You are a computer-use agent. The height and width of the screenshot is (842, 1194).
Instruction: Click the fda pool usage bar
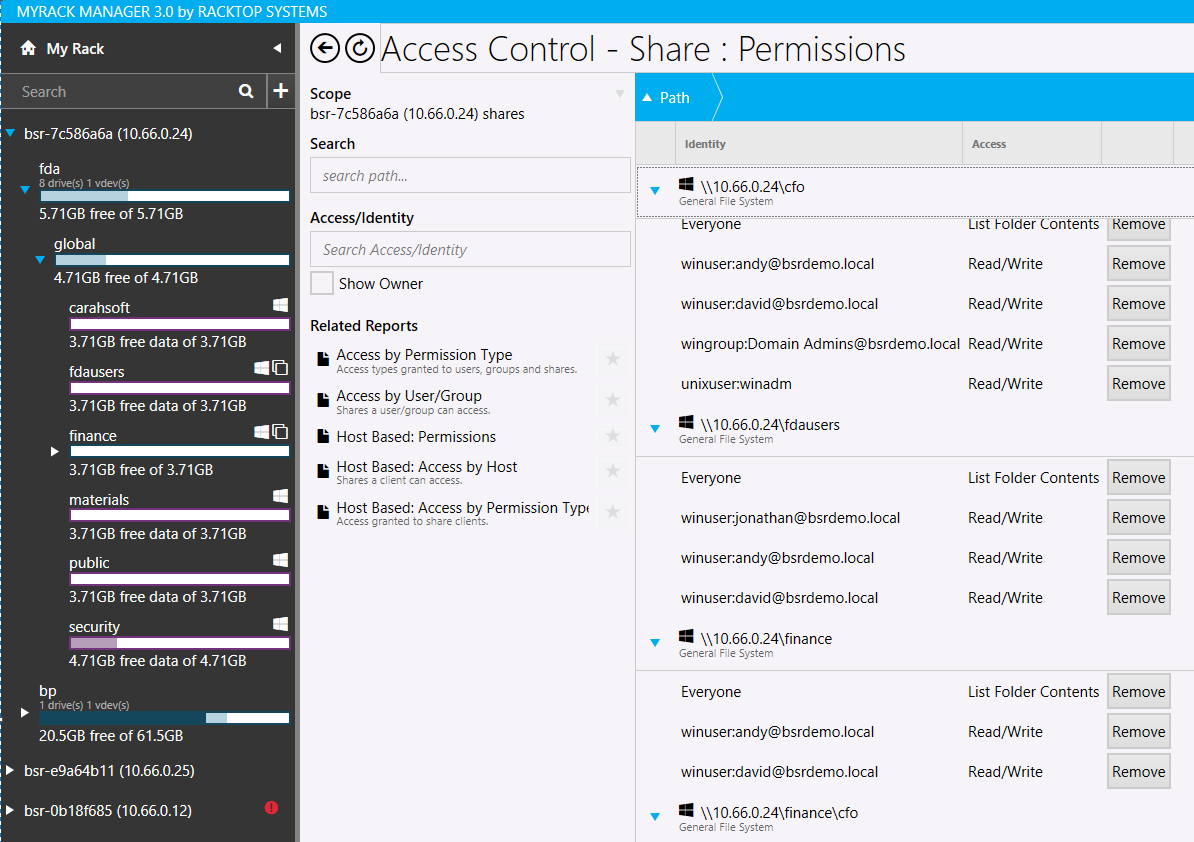coord(164,196)
